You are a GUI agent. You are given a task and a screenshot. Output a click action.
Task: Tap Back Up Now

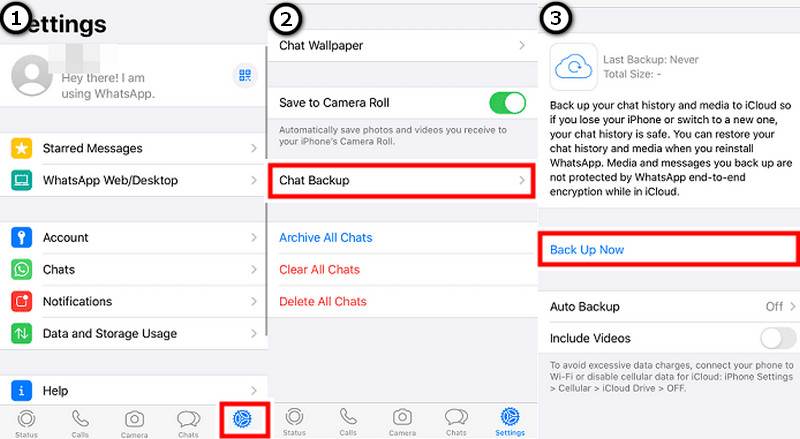[587, 250]
